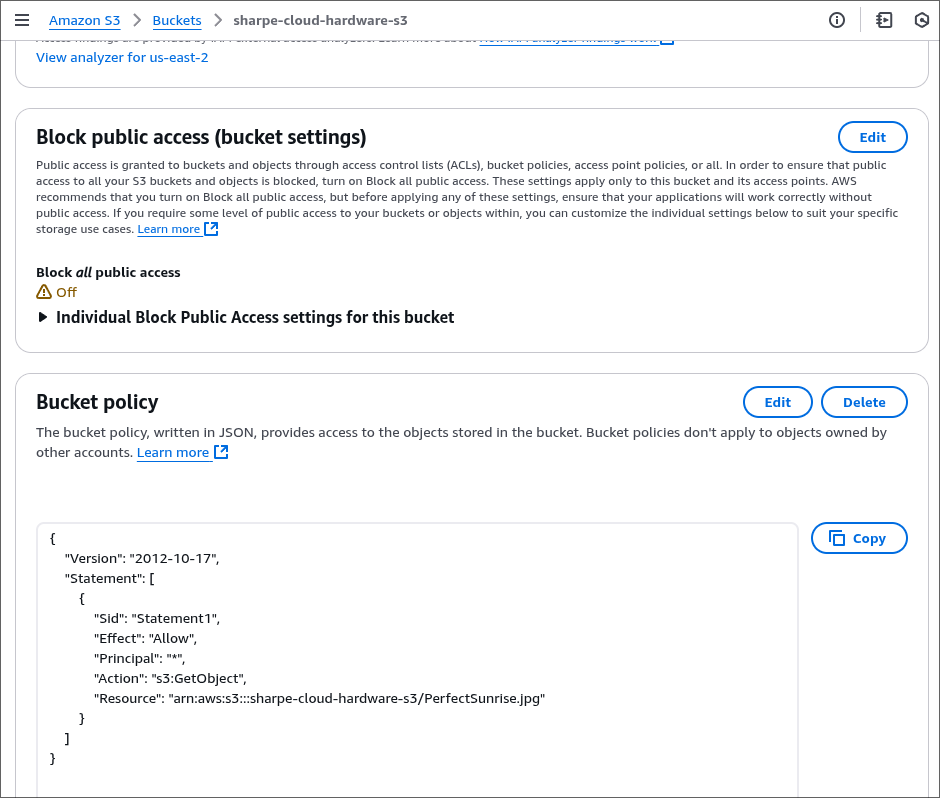940x798 pixels.
Task: Click the copy icon in Copy button
Action: click(x=837, y=538)
